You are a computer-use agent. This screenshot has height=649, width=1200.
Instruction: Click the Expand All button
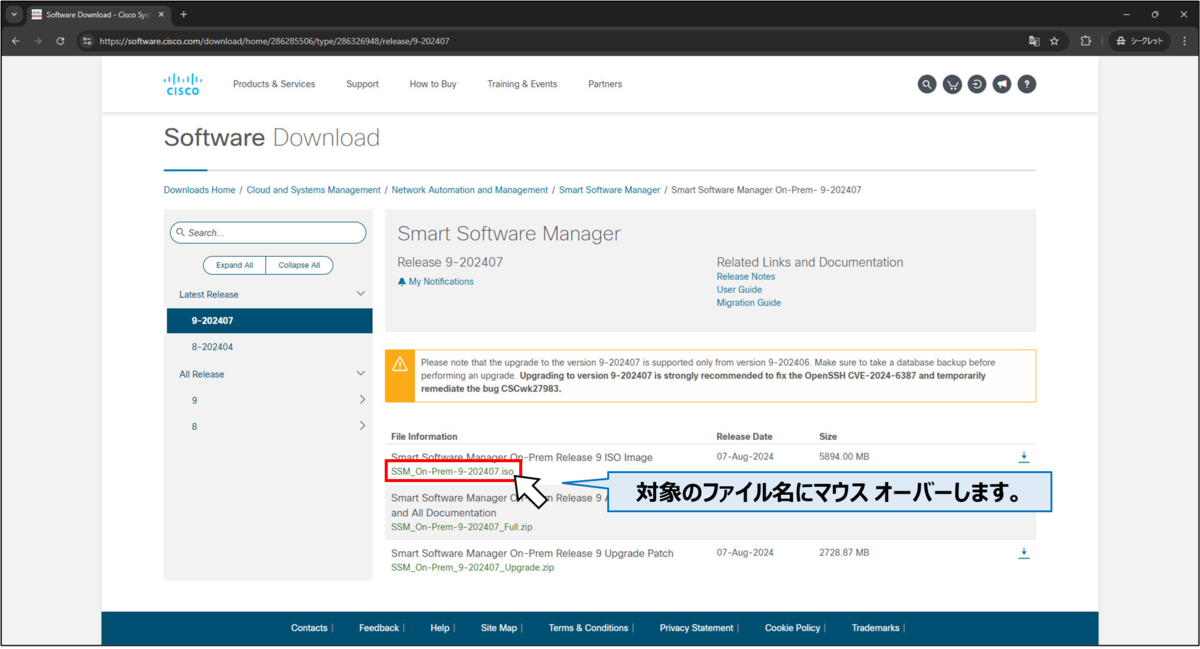(234, 265)
